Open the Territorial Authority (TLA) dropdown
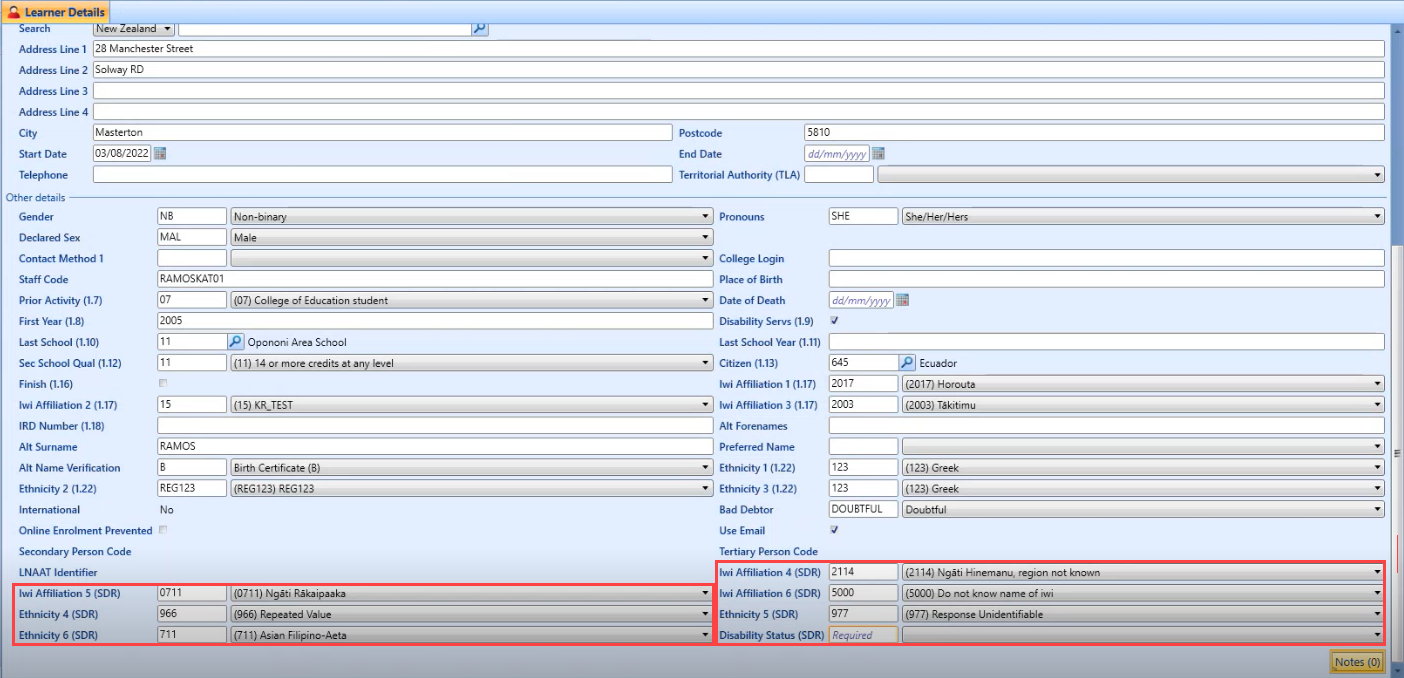 (1131, 175)
